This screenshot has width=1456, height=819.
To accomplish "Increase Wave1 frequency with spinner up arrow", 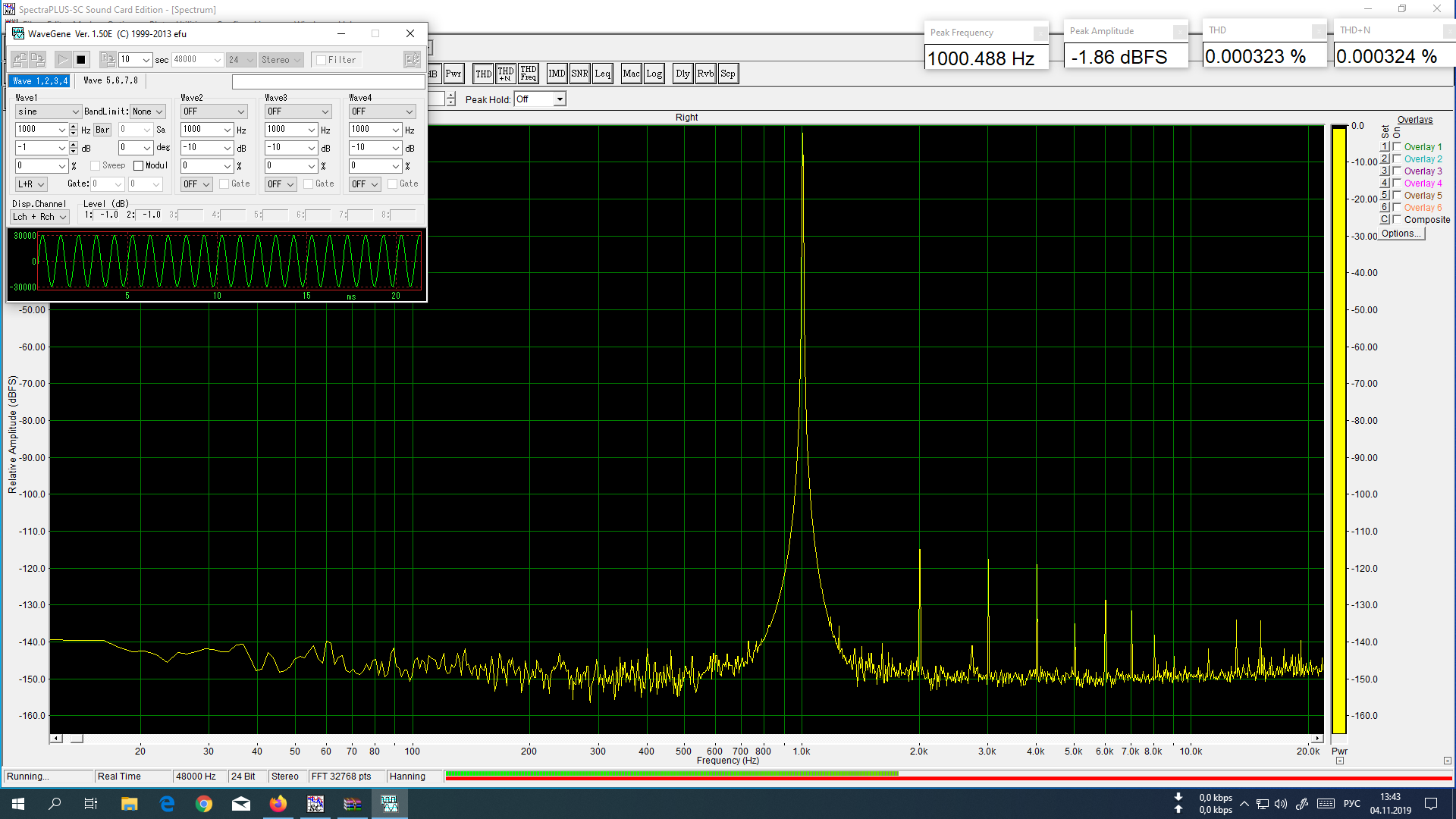I will click(73, 127).
